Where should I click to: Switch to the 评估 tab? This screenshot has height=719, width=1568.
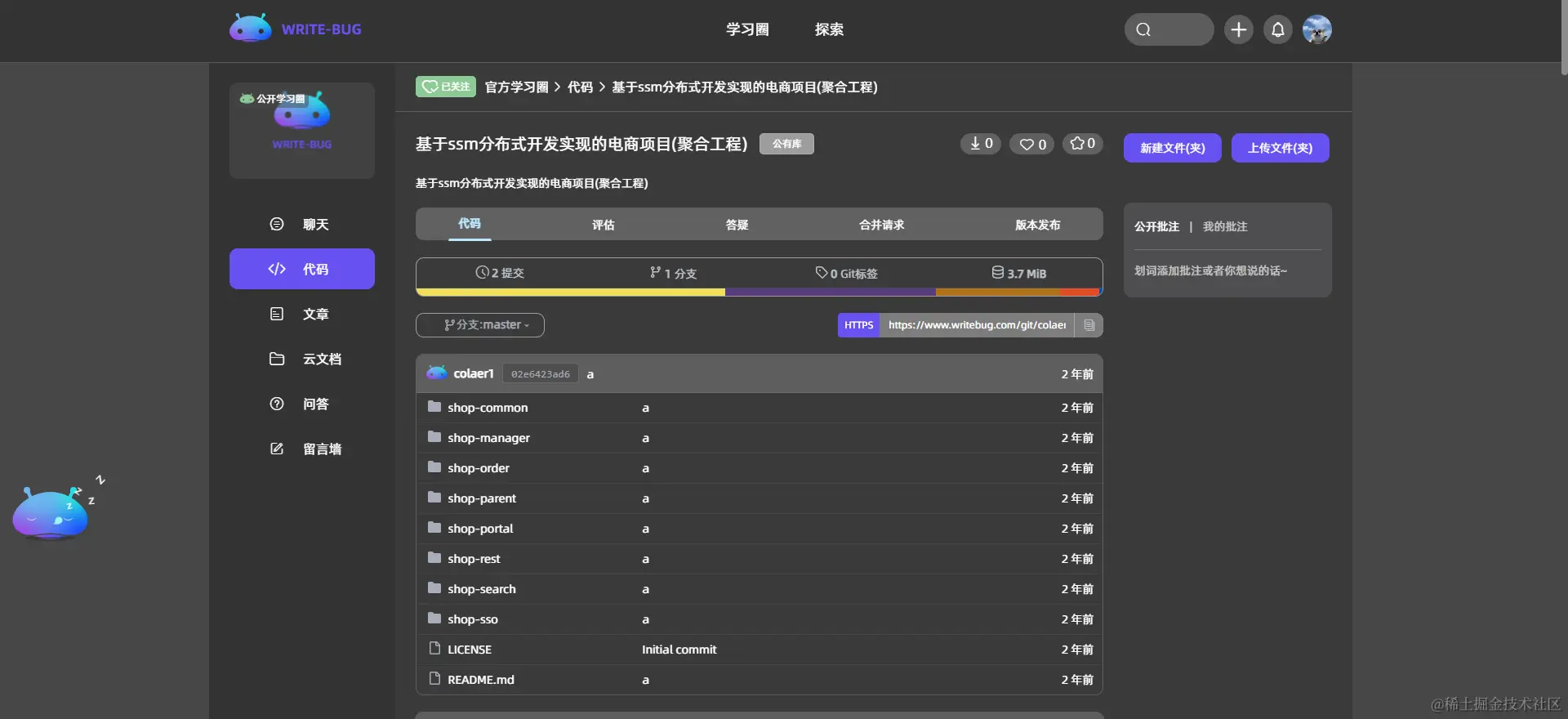[604, 225]
